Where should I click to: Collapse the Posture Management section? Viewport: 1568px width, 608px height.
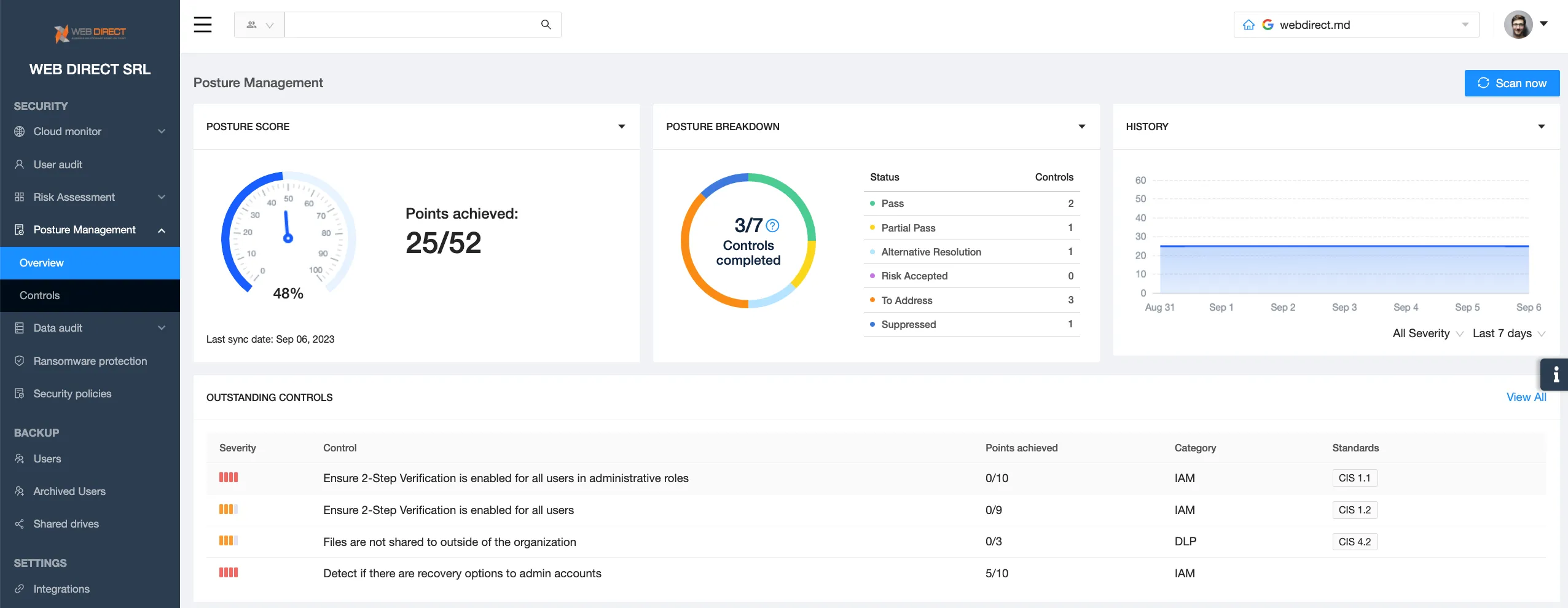point(162,230)
